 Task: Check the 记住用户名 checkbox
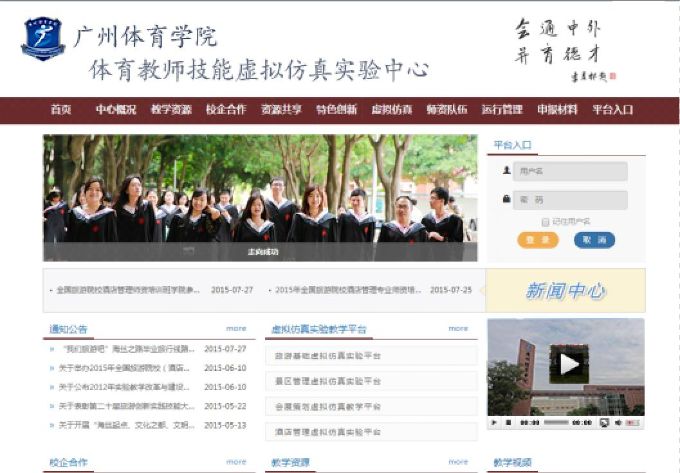pos(545,221)
